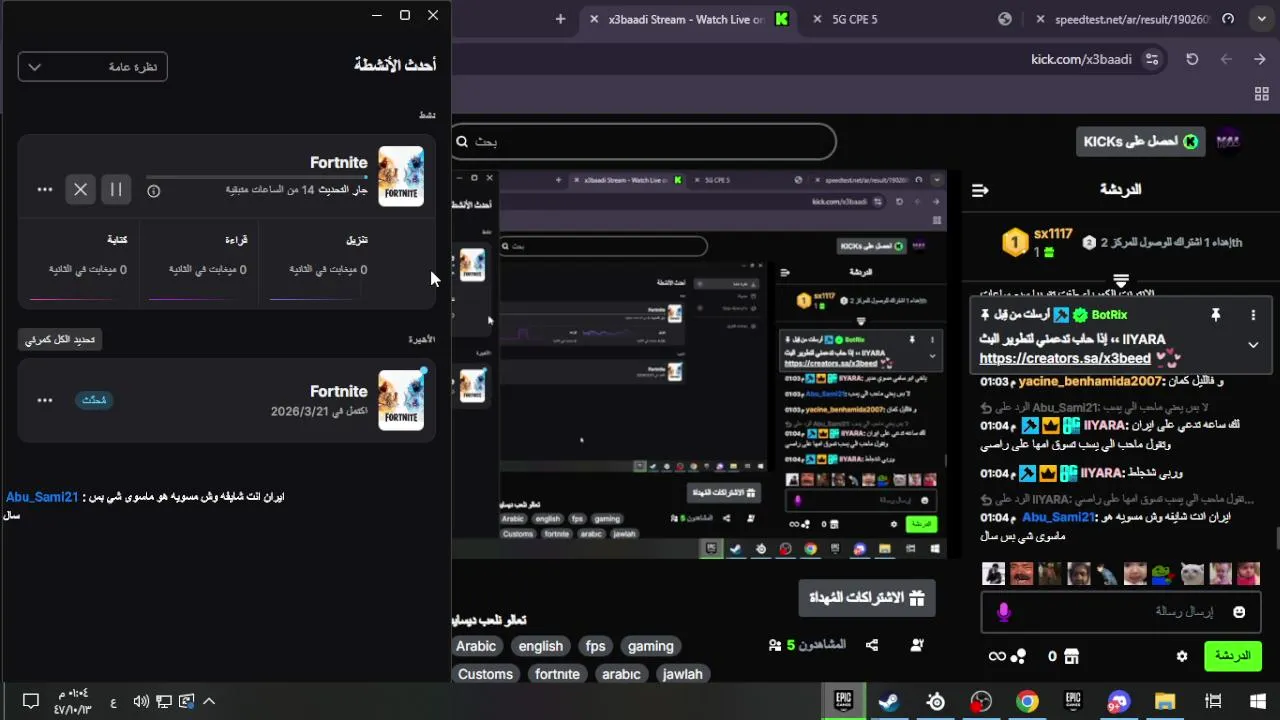The width and height of the screenshot is (1280, 720).
Task: Expand the gift leaderboard handle
Action: 1121,281
